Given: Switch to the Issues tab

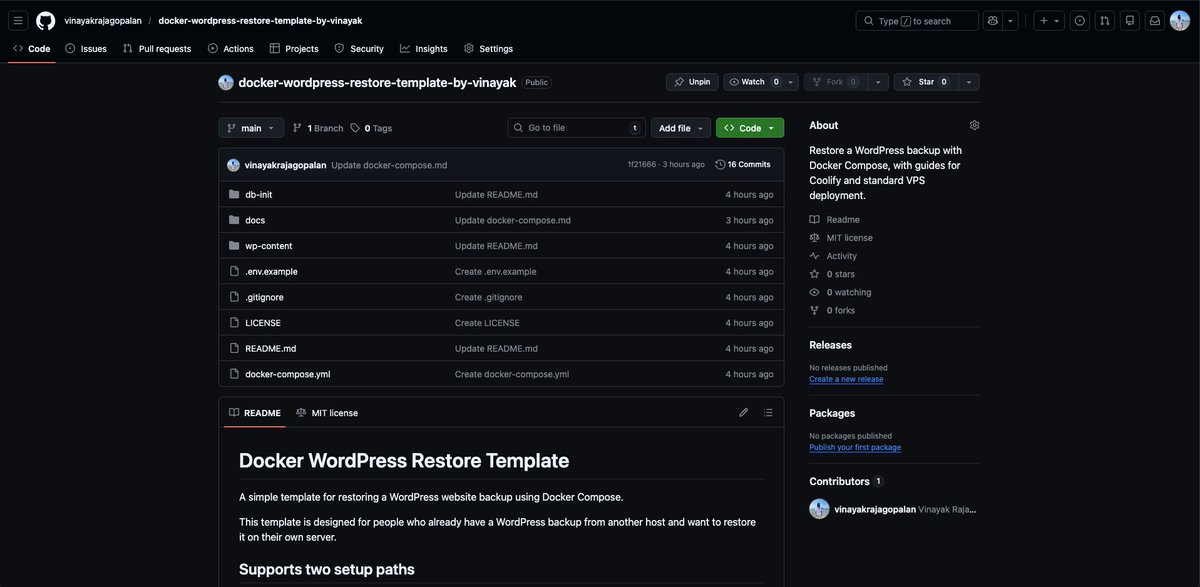Looking at the screenshot, I should [86, 48].
